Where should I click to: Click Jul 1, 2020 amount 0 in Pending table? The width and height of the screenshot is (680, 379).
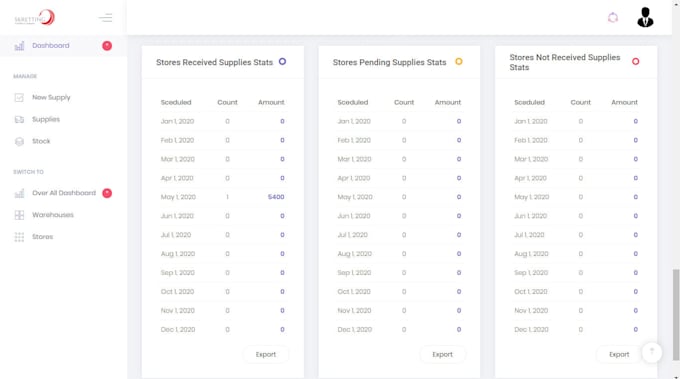coord(459,235)
